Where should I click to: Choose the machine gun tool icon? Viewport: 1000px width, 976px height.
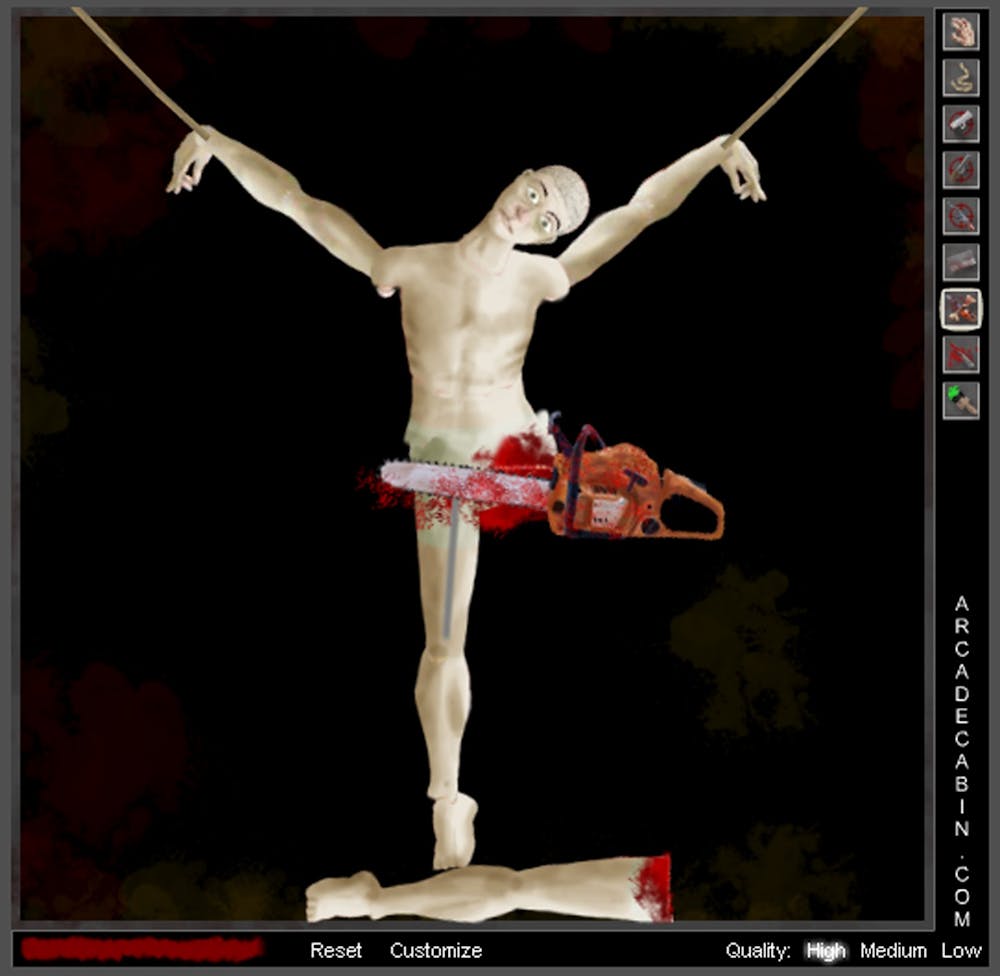(961, 216)
